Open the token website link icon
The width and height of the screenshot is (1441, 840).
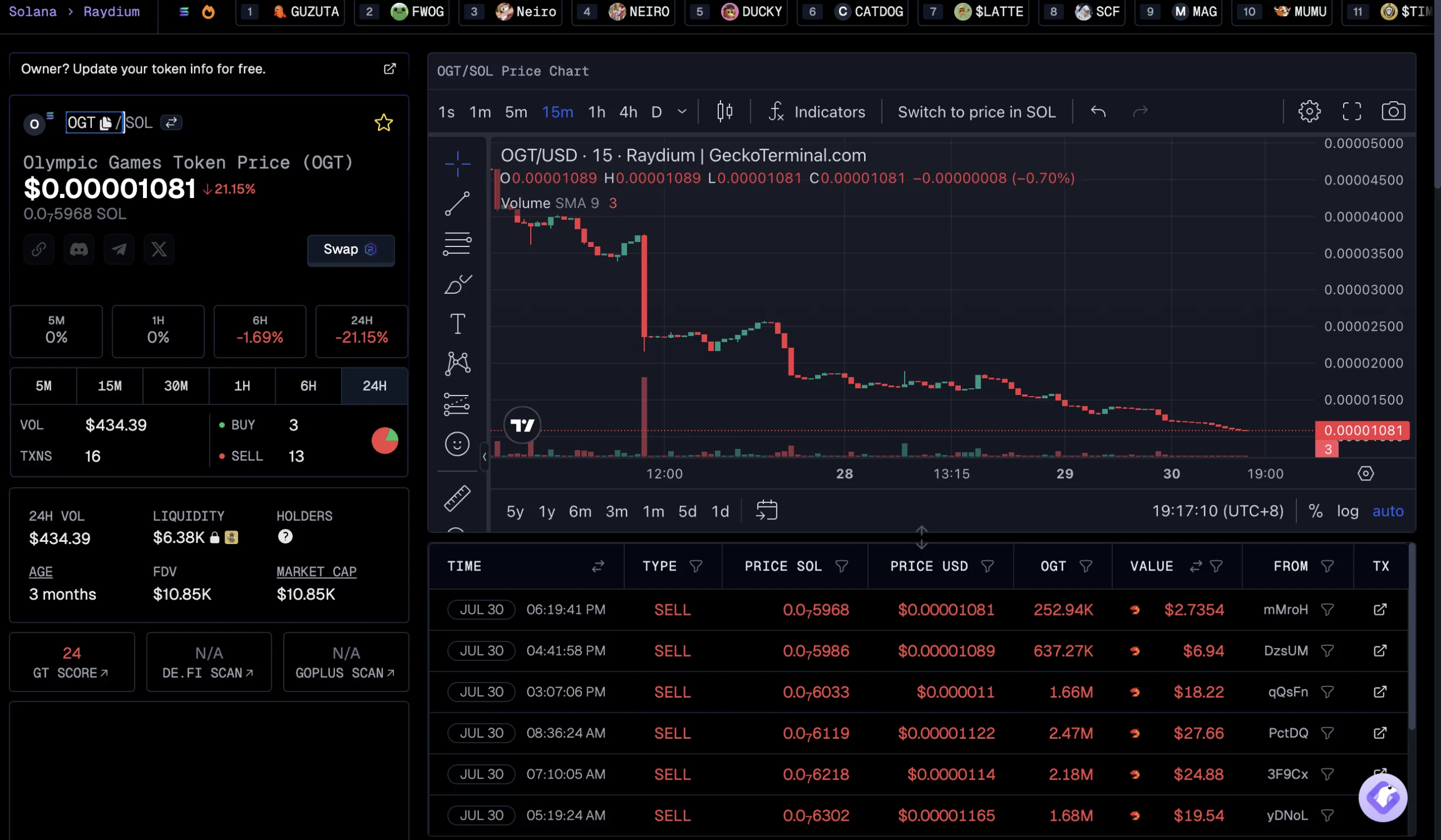coord(39,249)
